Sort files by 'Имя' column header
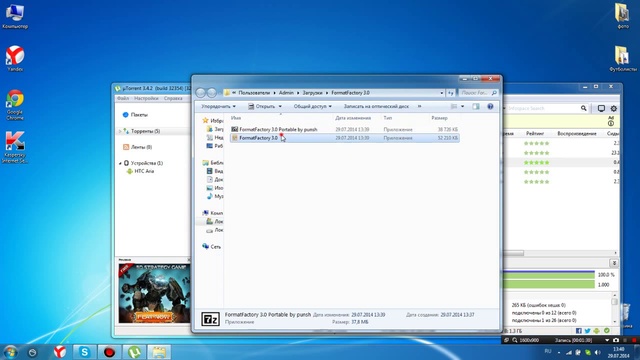The image size is (640, 360). [236, 118]
